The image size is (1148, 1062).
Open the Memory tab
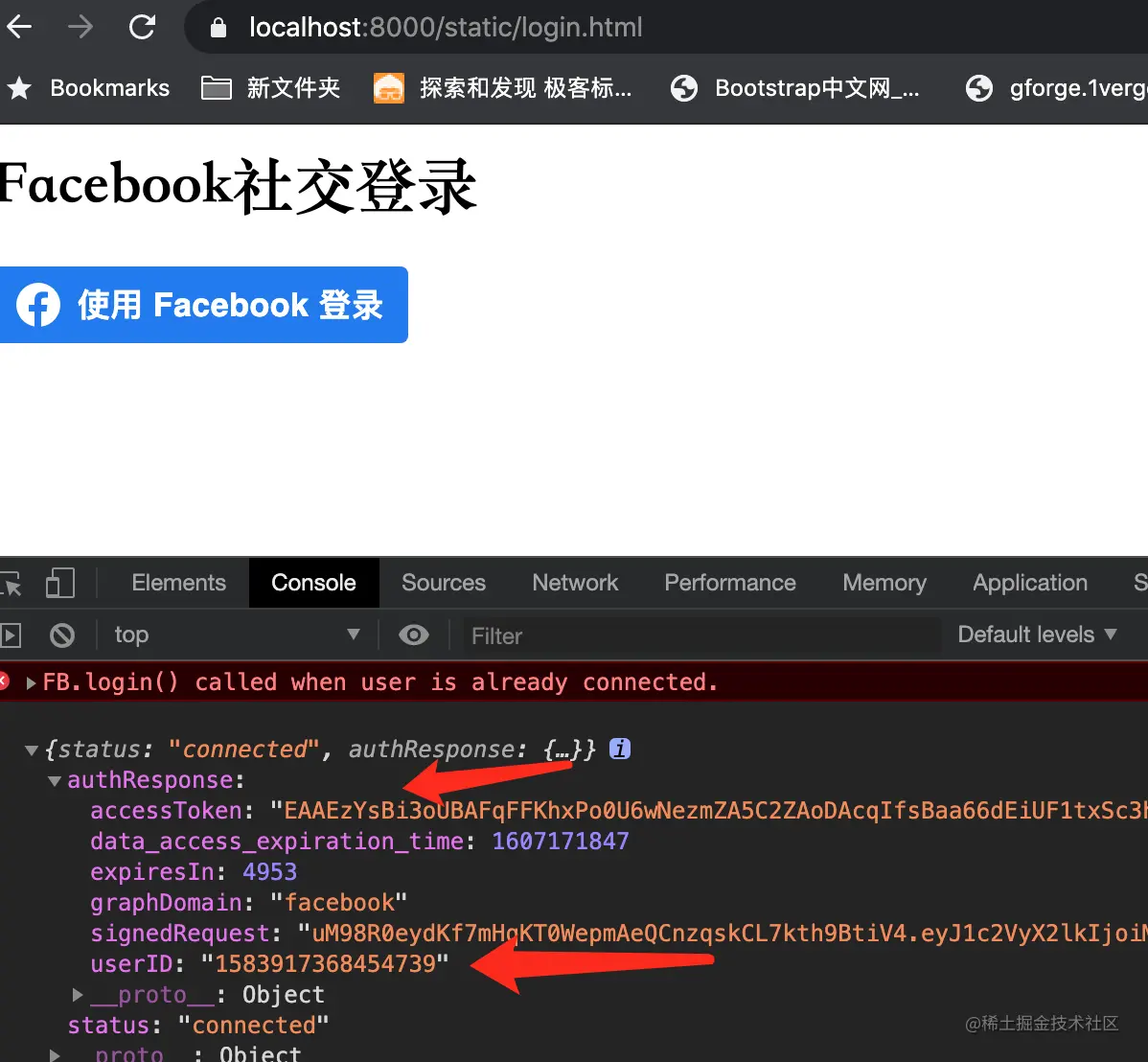pyautogui.click(x=884, y=583)
